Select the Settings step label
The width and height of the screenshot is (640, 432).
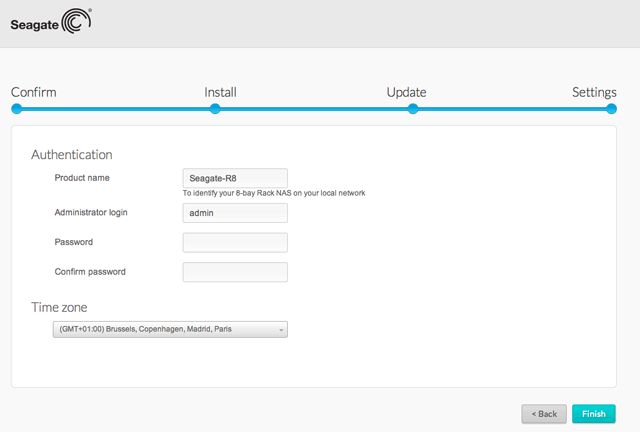pos(594,92)
